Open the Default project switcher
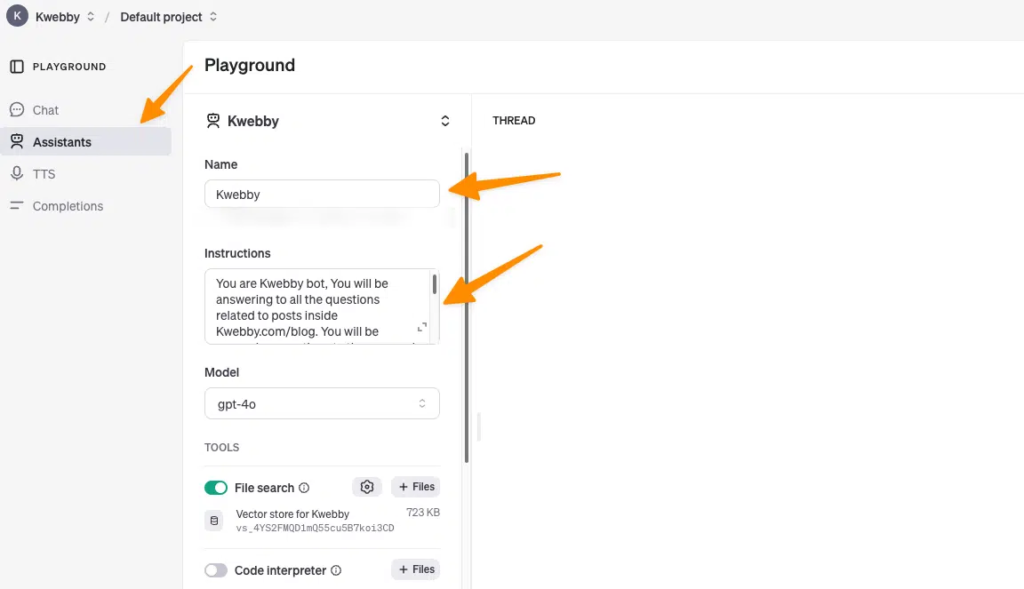1024x589 pixels. pyautogui.click(x=168, y=17)
